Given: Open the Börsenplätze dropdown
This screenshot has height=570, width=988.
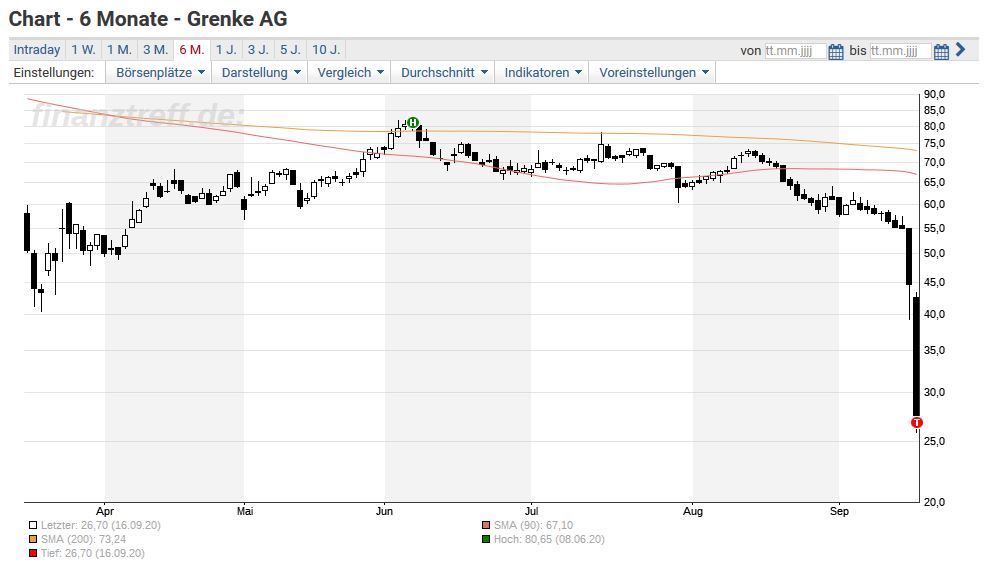Looking at the screenshot, I should coord(160,72).
